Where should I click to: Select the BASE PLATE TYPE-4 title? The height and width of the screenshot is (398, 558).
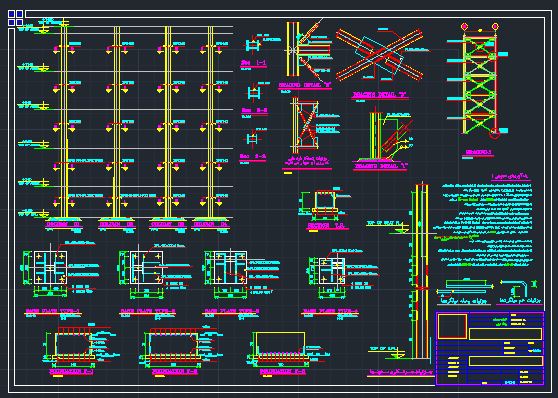(330, 311)
